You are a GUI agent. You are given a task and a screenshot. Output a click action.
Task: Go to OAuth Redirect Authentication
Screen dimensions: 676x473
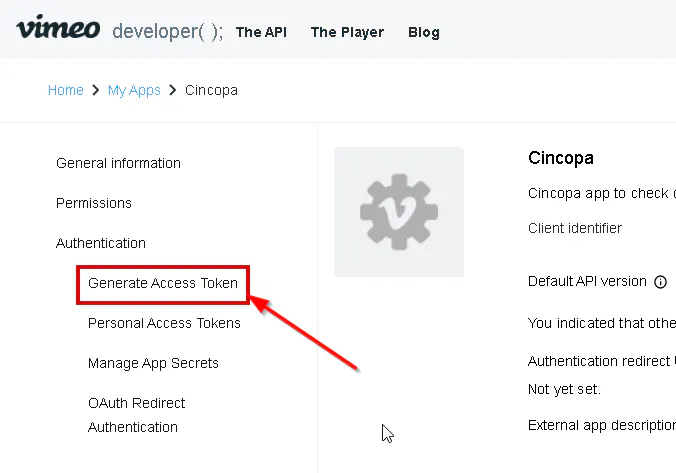[x=136, y=415]
